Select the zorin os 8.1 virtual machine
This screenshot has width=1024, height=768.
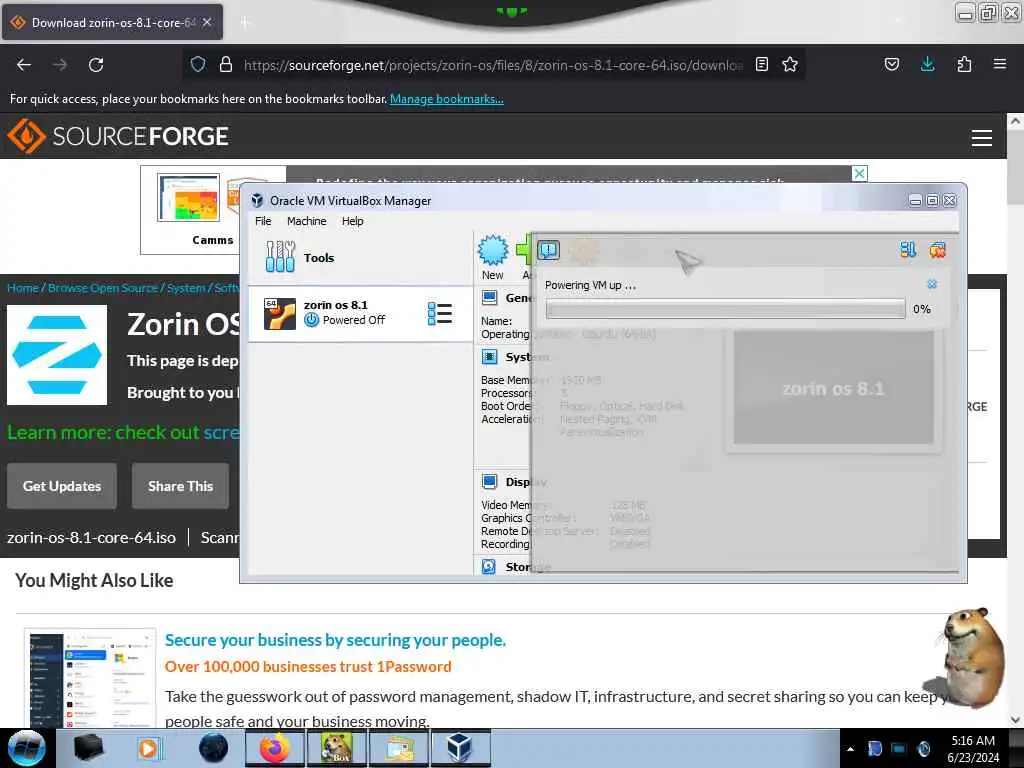[360, 313]
